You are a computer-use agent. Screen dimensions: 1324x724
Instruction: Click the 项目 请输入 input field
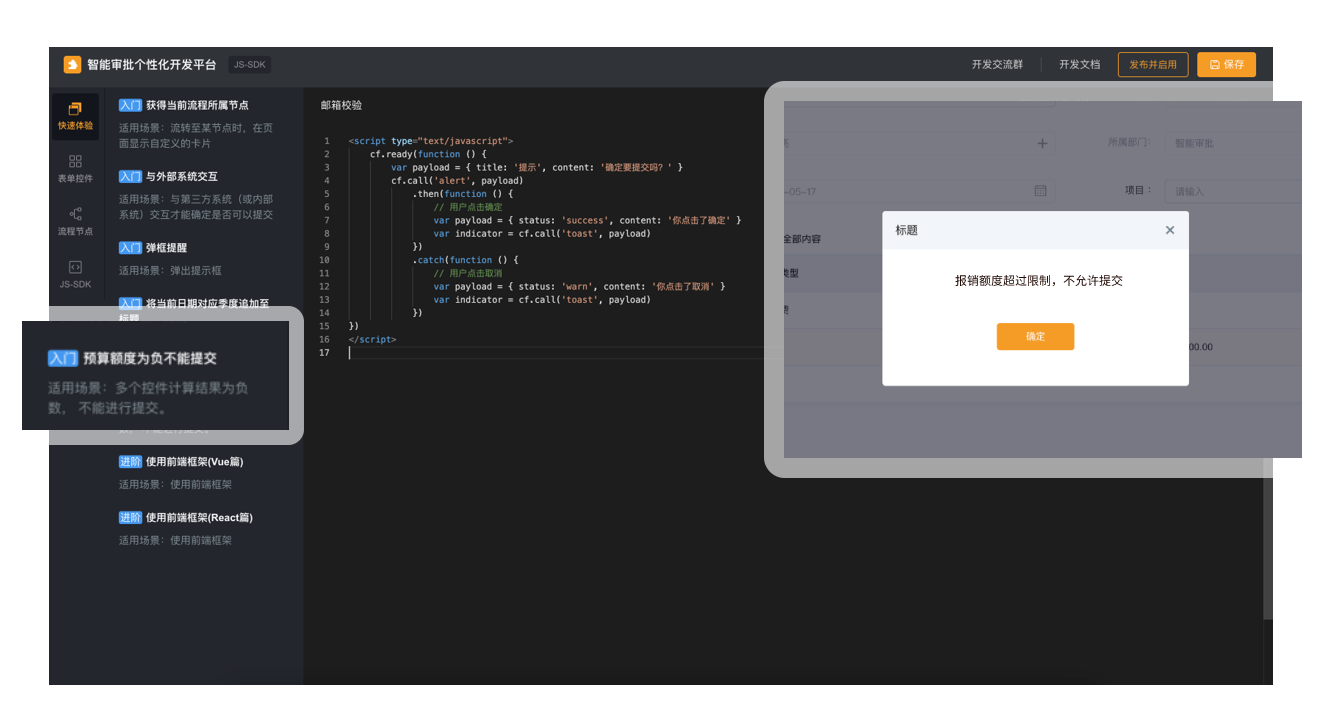pos(1233,190)
